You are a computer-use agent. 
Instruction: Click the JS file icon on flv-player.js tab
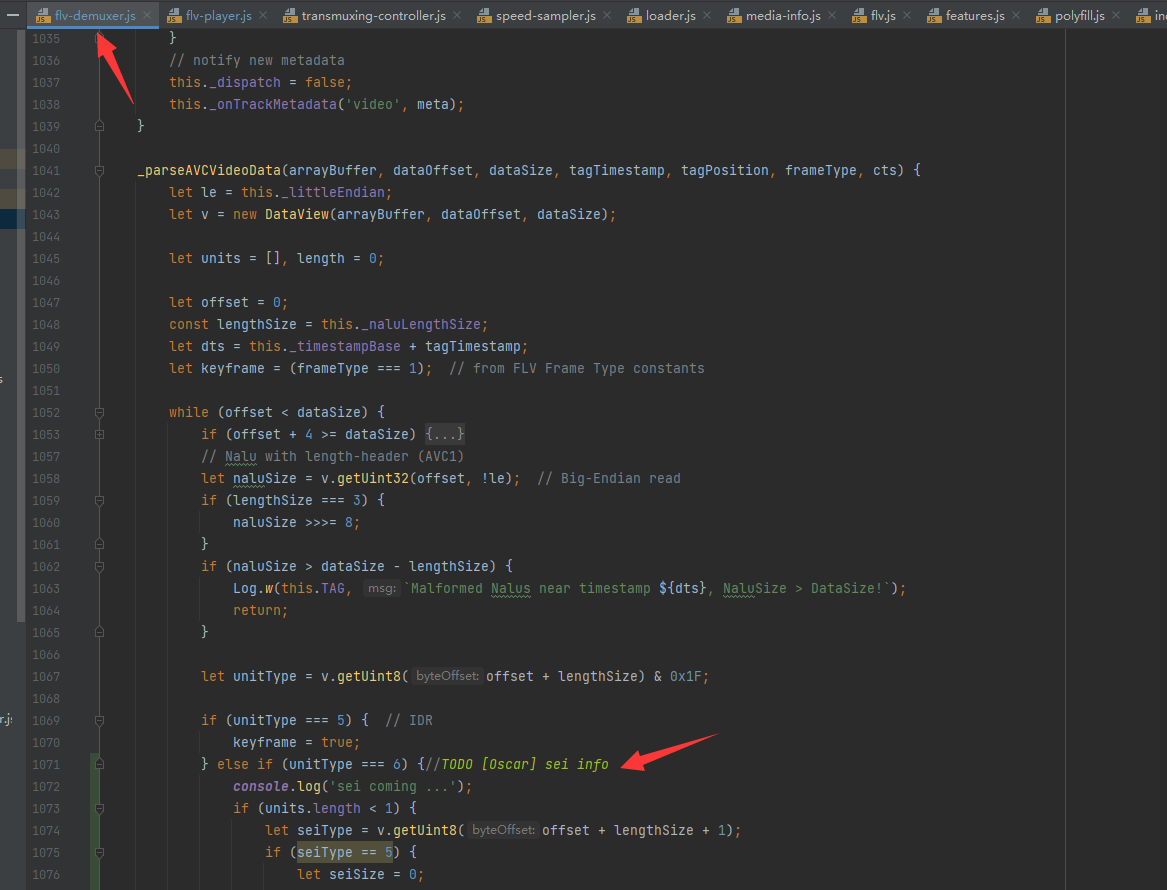(x=174, y=16)
